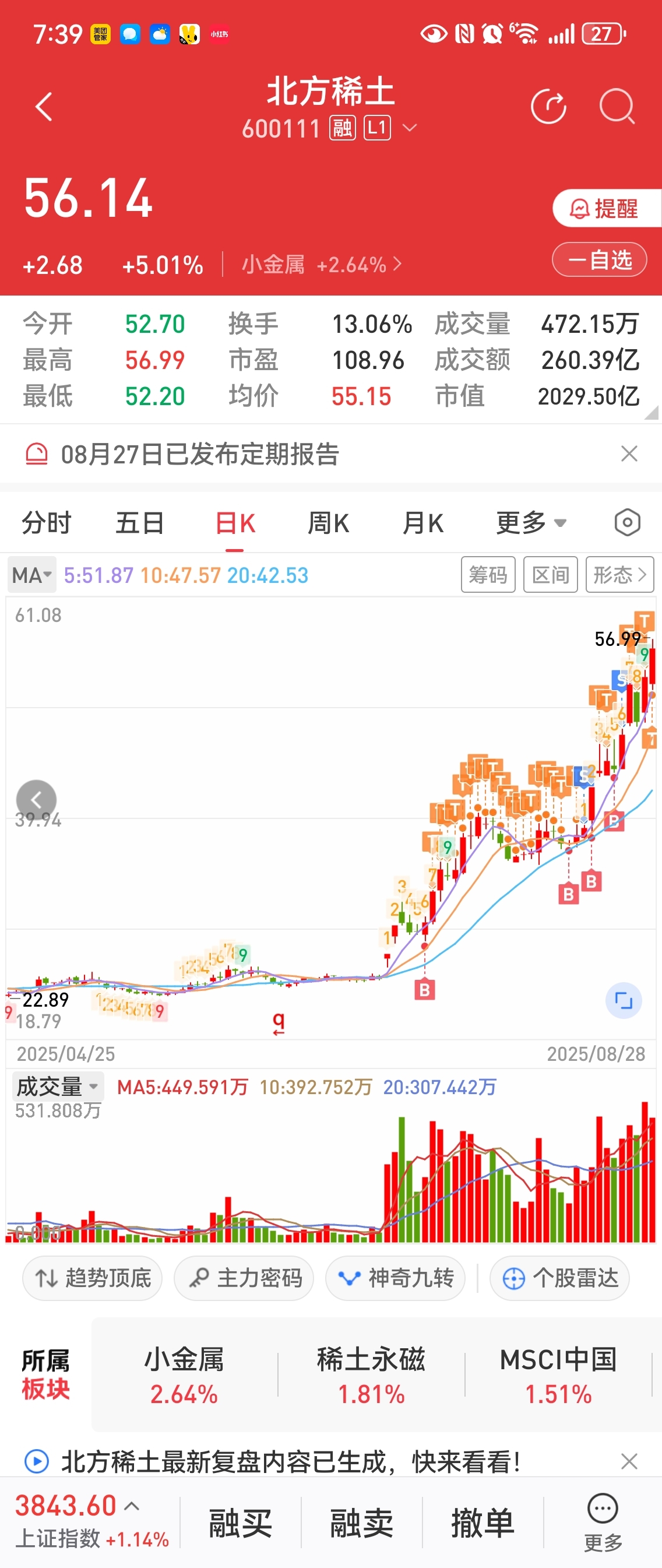Image resolution: width=662 pixels, height=1568 pixels.
Task: Go back using the top-left arrow
Action: (x=44, y=107)
